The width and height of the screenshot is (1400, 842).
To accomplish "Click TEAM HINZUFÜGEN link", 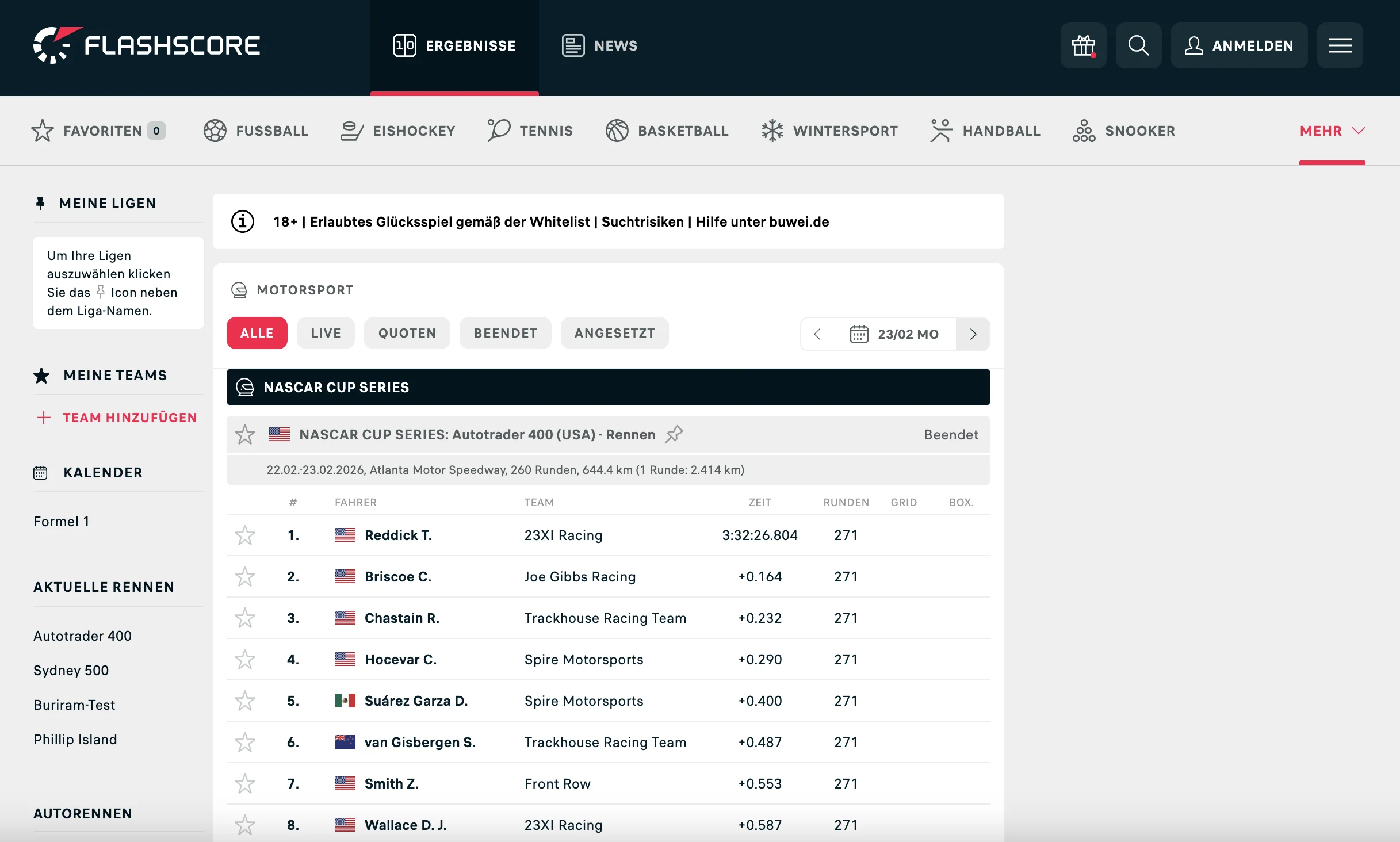I will [129, 418].
